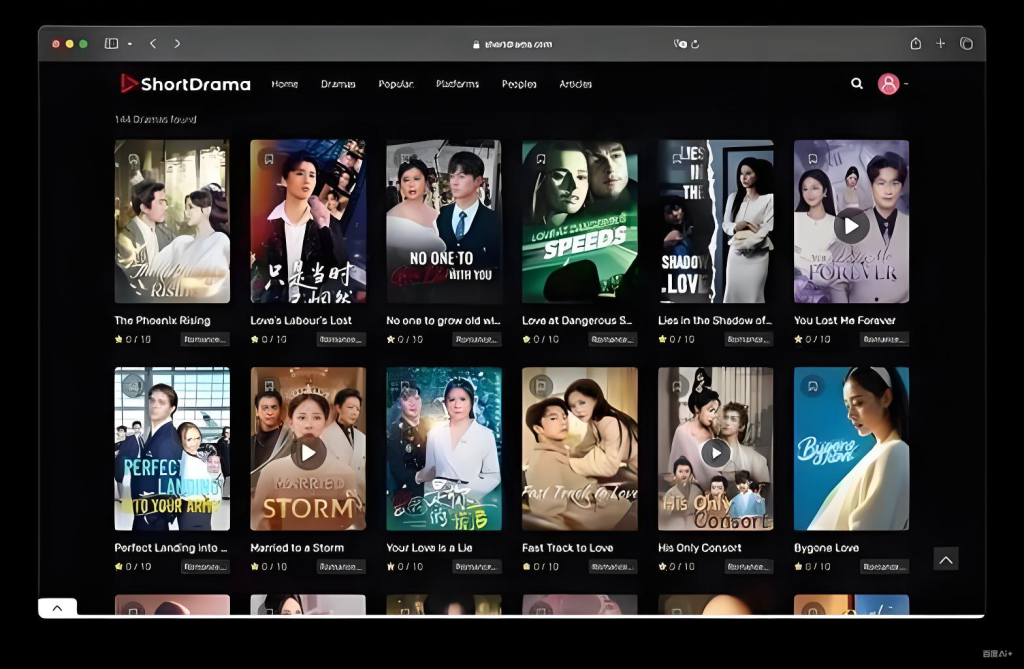1024x669 pixels.
Task: Go to the Platforms nav item
Action: (x=457, y=84)
